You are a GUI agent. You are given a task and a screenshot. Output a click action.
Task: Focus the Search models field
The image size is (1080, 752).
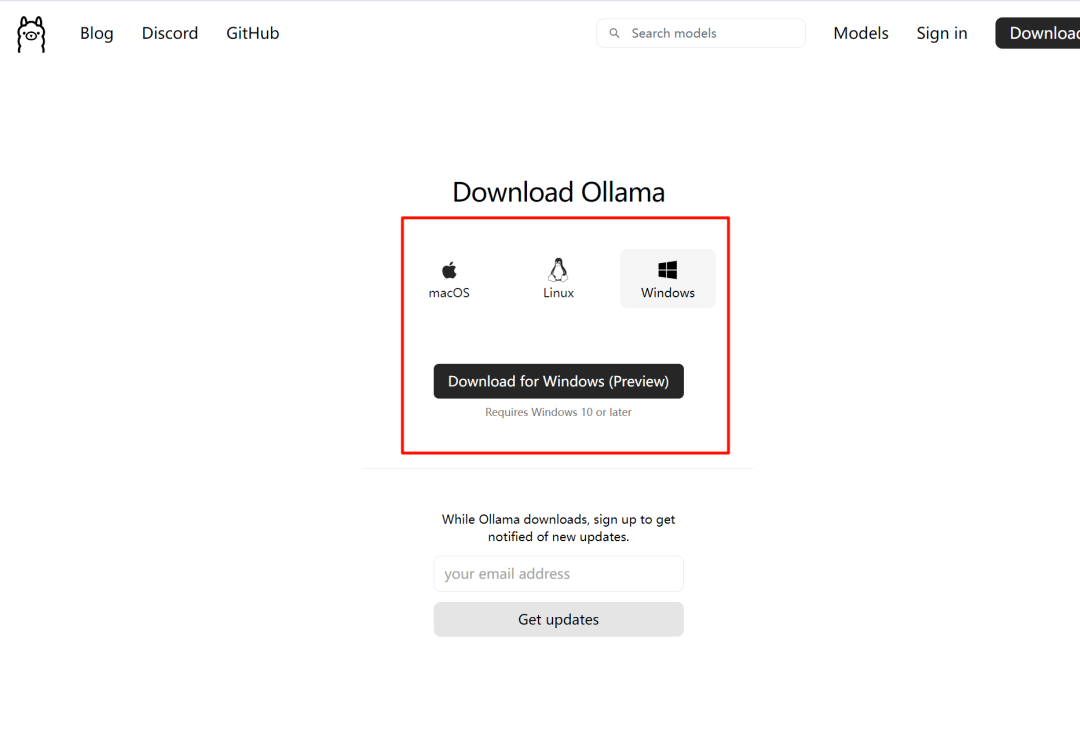click(710, 33)
